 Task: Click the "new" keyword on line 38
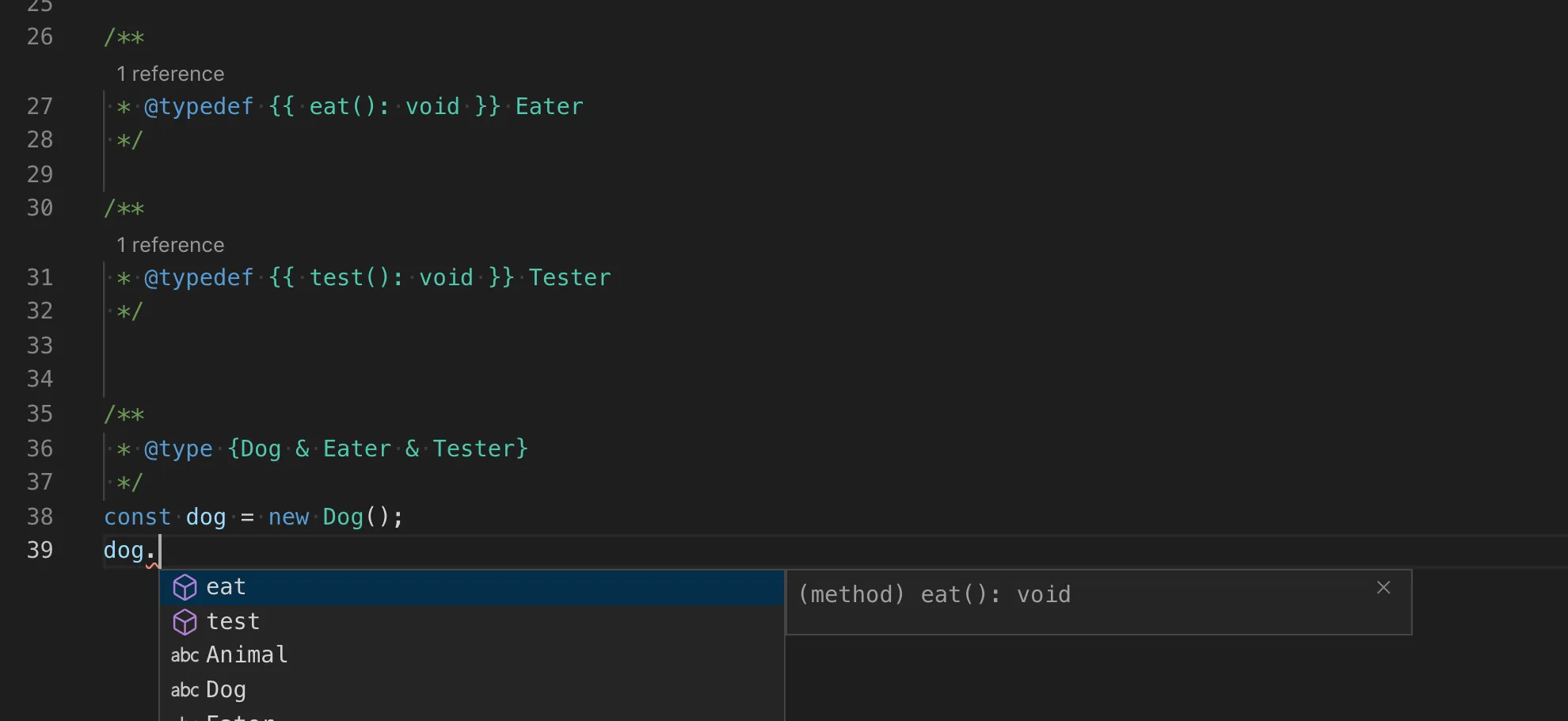pyautogui.click(x=288, y=517)
